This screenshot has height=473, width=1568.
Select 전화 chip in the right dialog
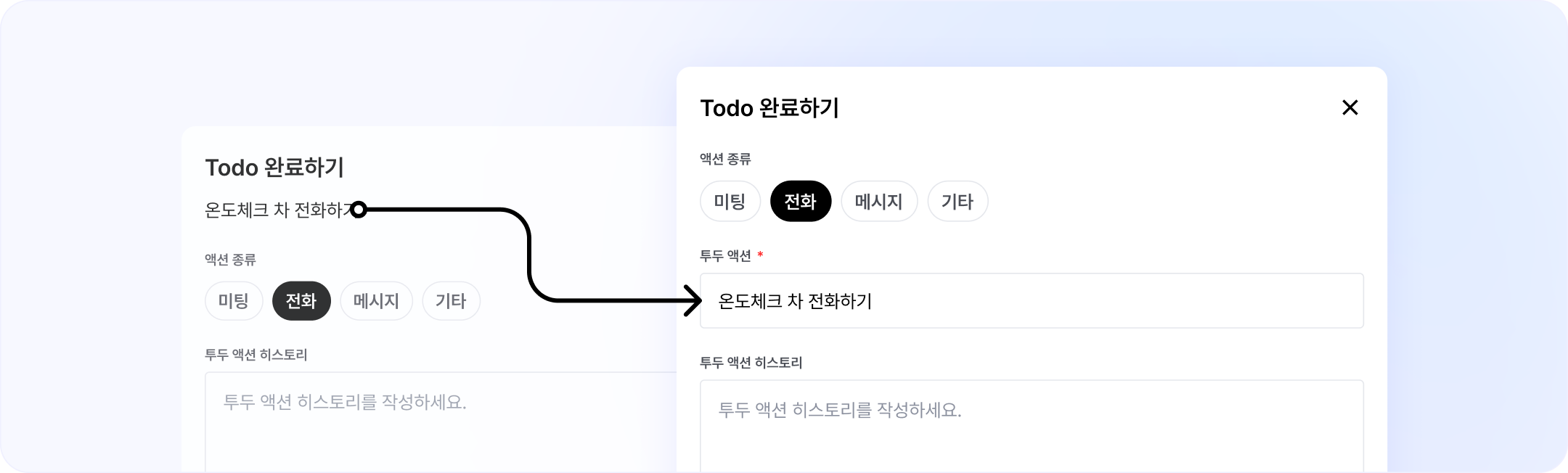tap(800, 201)
